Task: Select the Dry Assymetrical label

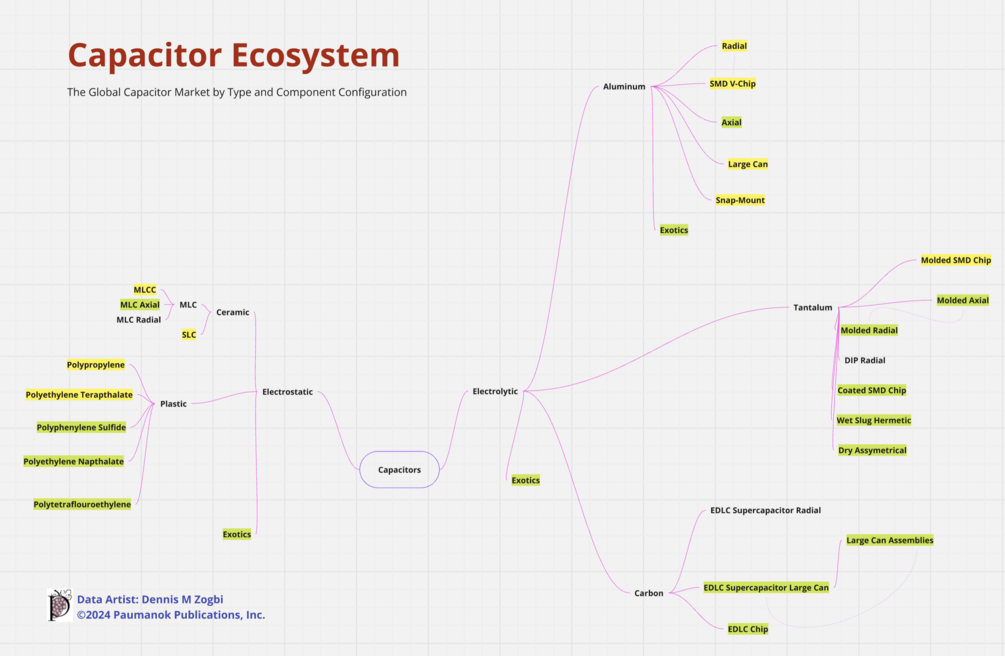Action: point(872,451)
